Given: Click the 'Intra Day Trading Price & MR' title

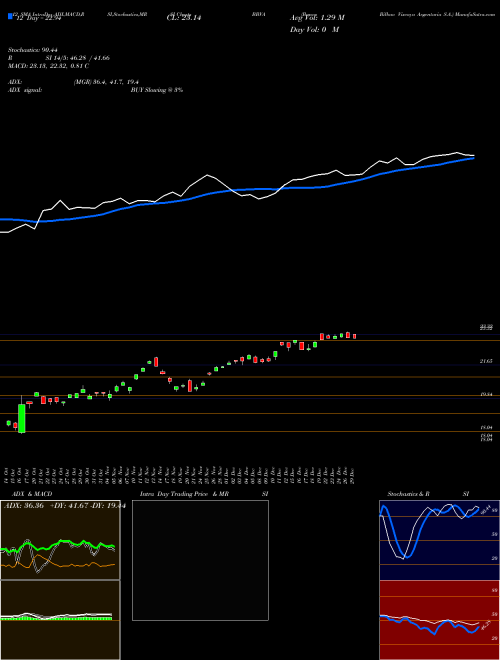Looking at the screenshot, I should click(x=184, y=494).
